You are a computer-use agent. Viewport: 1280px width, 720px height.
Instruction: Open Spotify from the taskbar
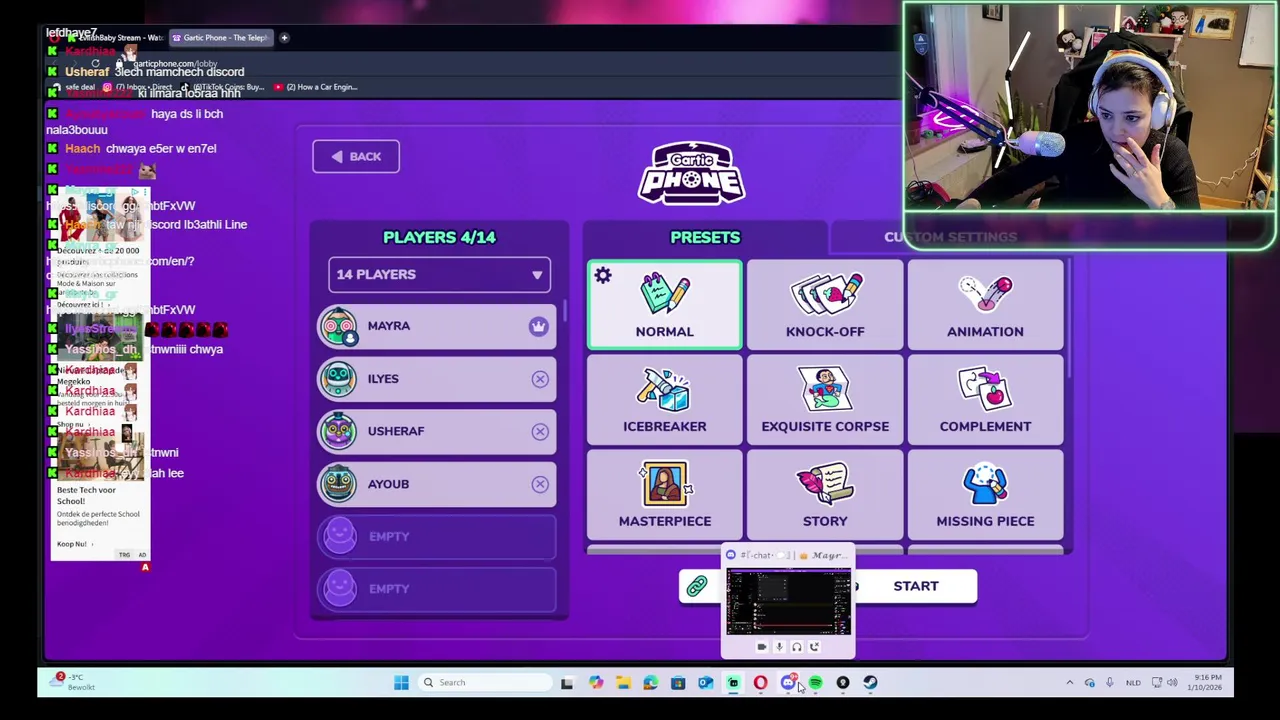815,683
